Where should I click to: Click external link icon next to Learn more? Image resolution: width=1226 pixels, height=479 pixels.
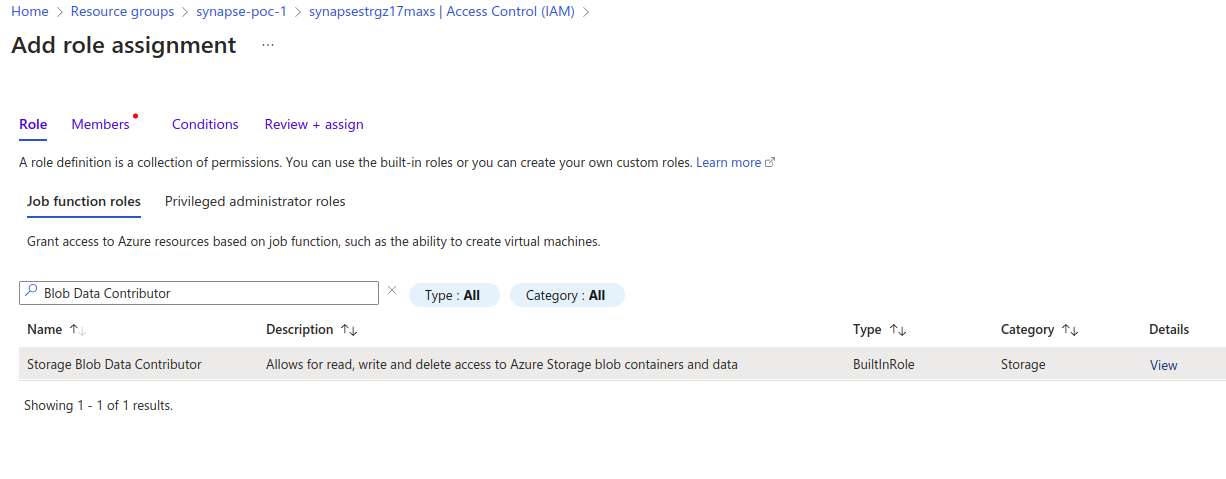coord(770,163)
